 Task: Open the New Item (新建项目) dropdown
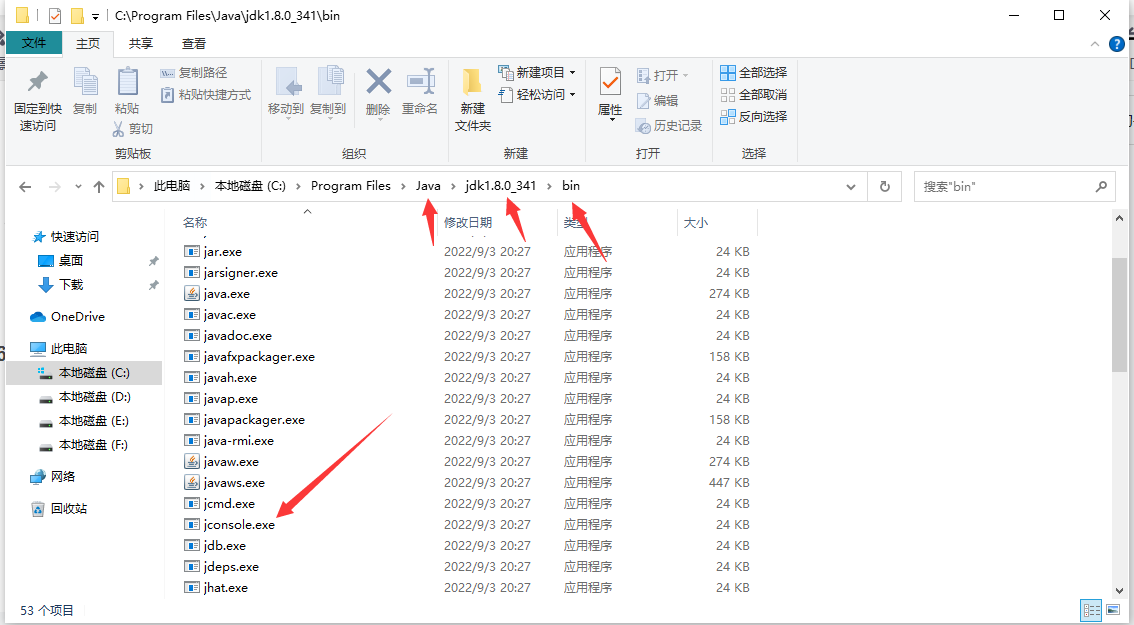pos(537,72)
